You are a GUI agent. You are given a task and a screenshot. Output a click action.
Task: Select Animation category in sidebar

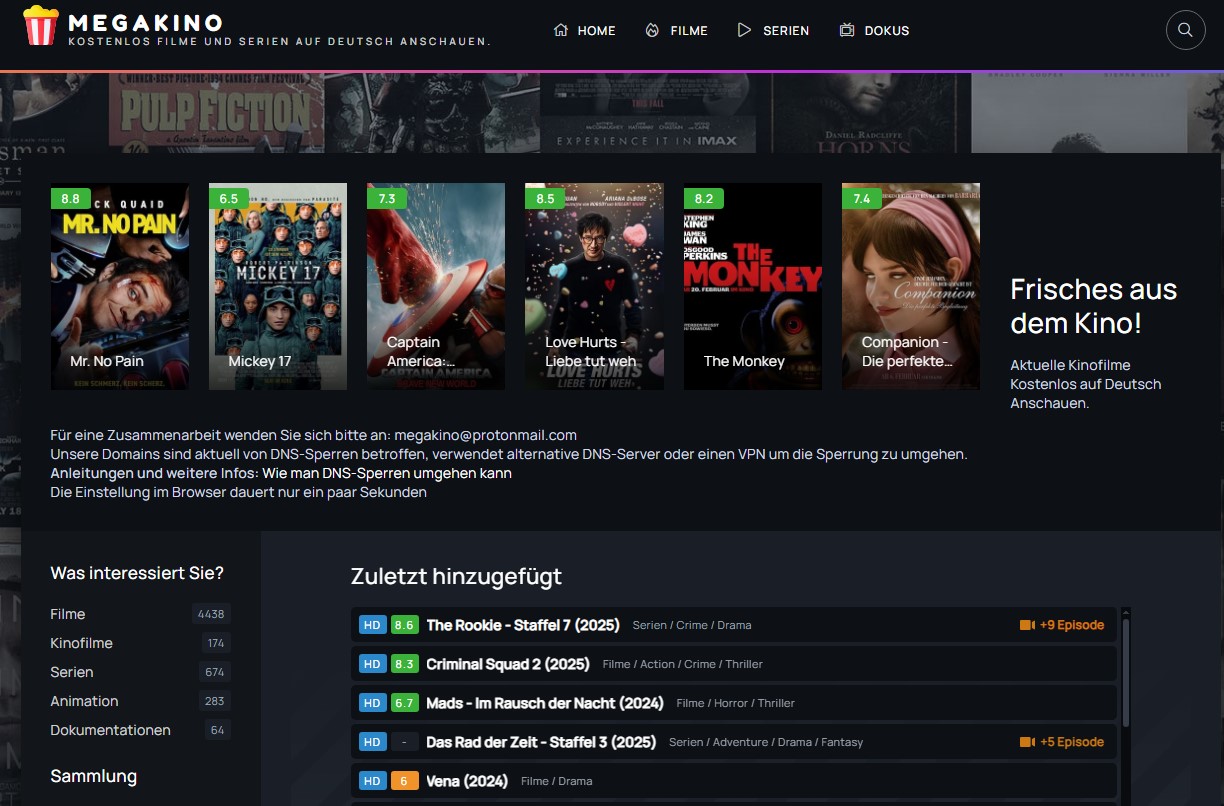[x=85, y=701]
